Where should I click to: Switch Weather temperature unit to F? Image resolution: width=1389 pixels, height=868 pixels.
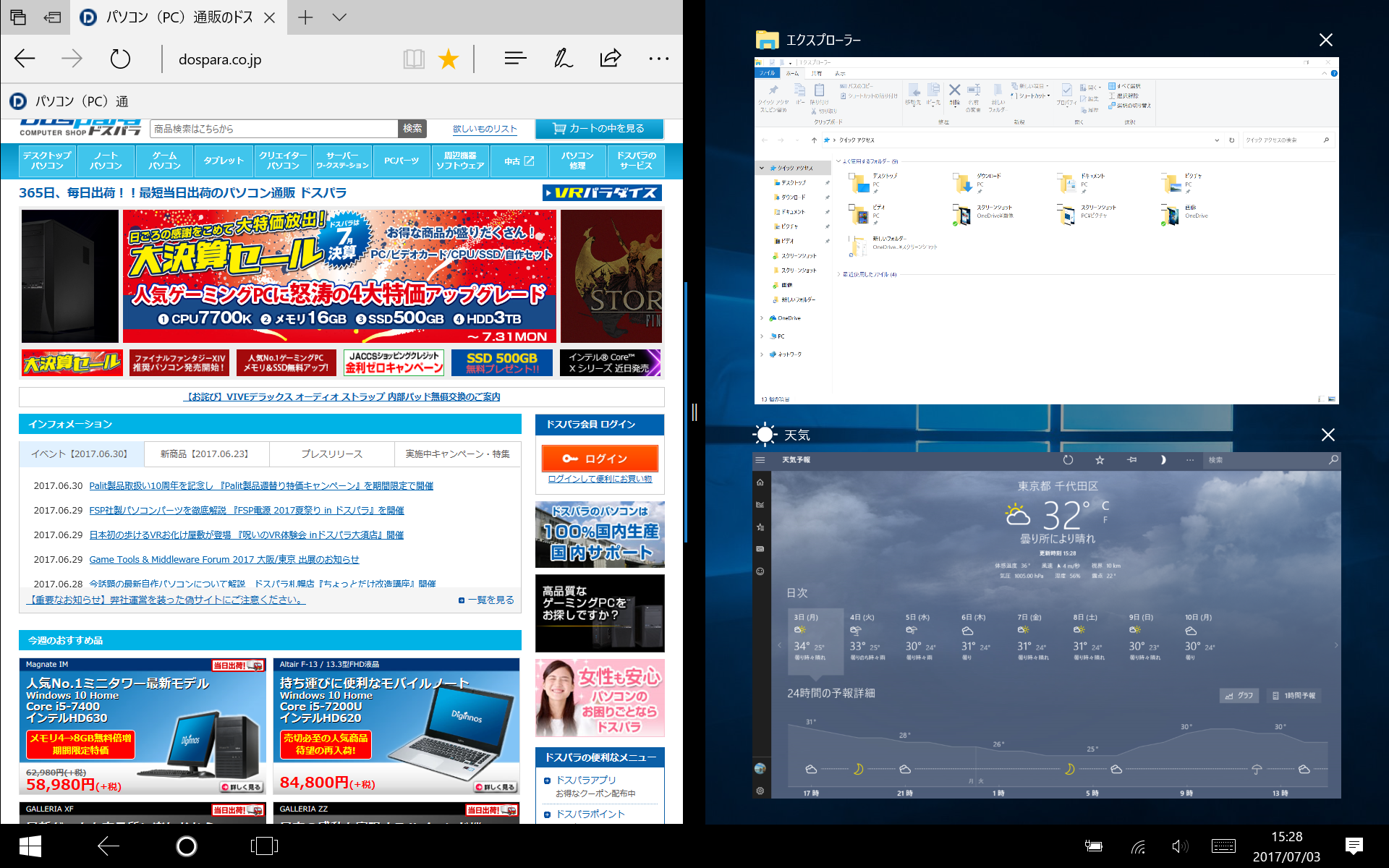click(1105, 519)
